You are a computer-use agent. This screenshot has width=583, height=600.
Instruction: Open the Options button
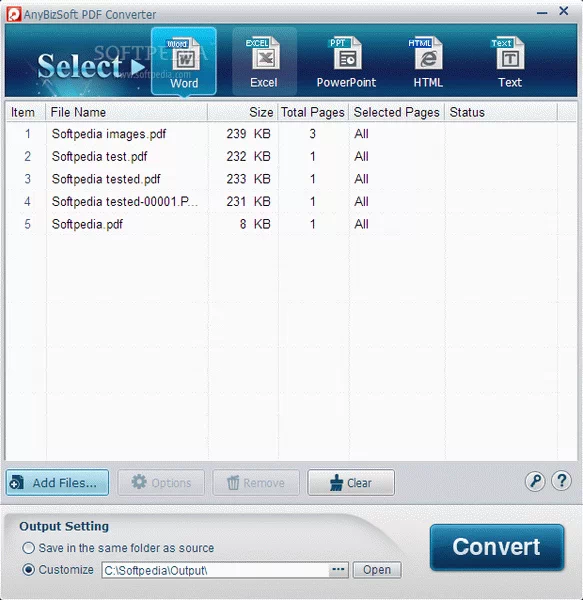[x=161, y=483]
